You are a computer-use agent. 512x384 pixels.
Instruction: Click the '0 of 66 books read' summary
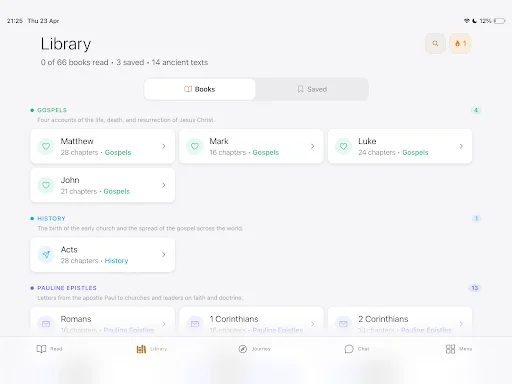[x=75, y=62]
